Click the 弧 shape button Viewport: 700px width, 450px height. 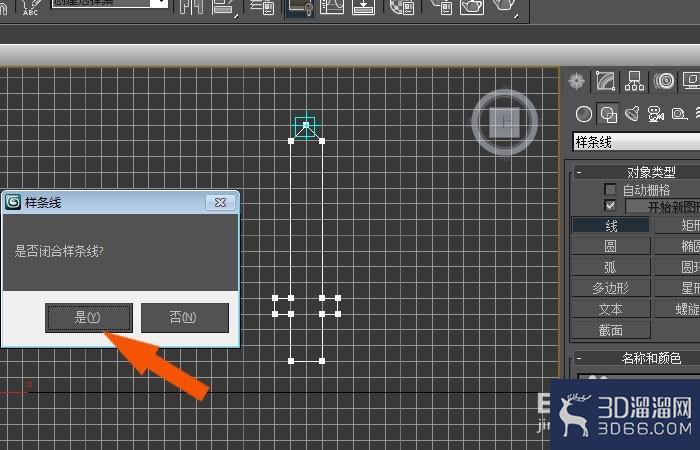tap(611, 267)
